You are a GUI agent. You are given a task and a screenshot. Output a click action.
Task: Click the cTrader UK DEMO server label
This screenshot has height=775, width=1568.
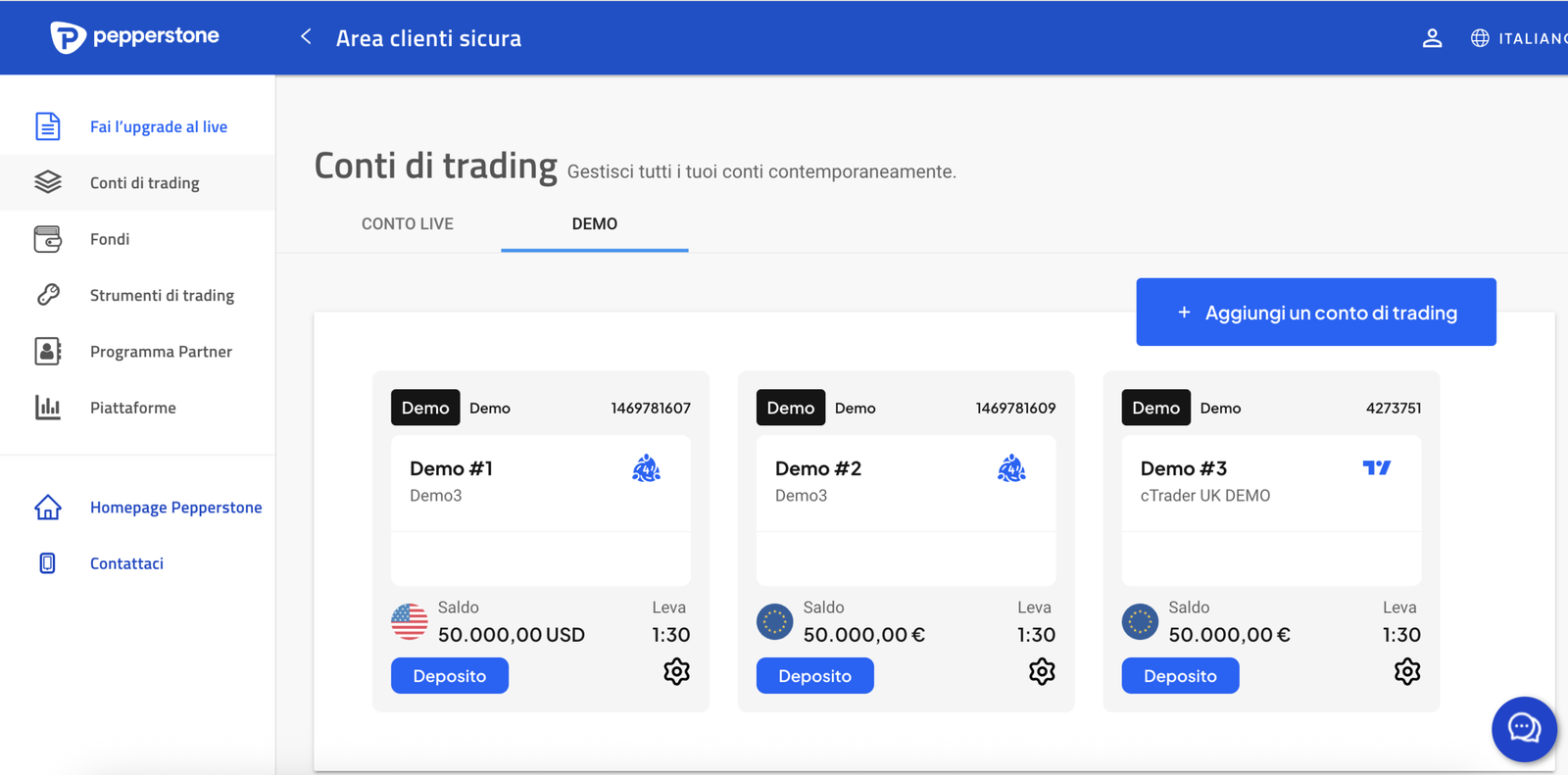pos(1205,496)
